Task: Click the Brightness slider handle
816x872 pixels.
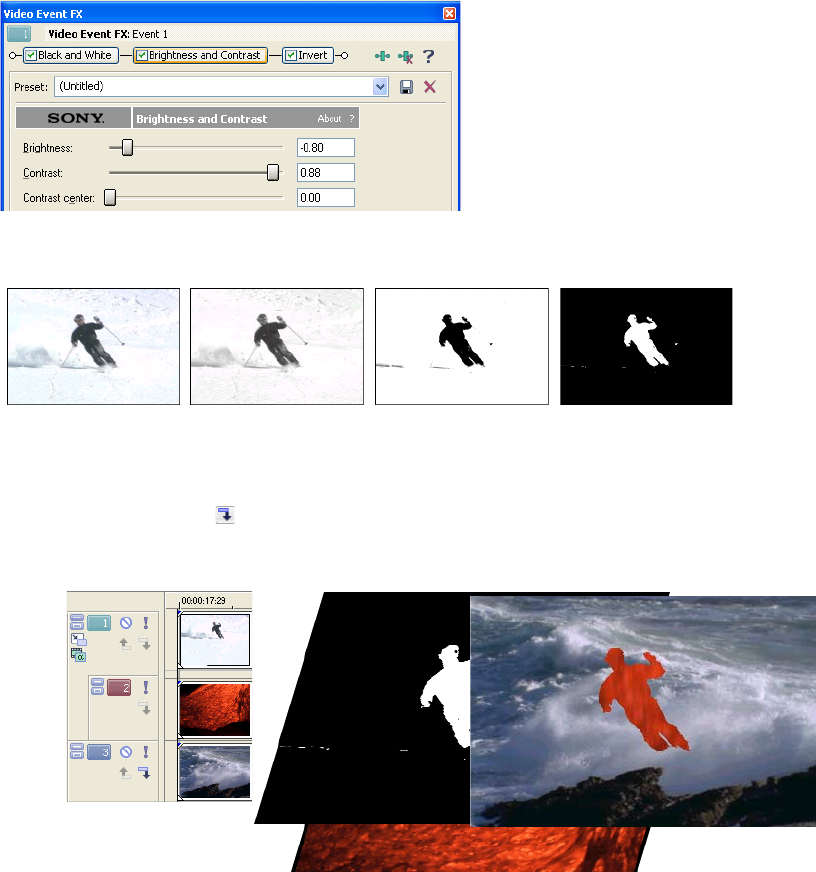Action: click(x=127, y=147)
